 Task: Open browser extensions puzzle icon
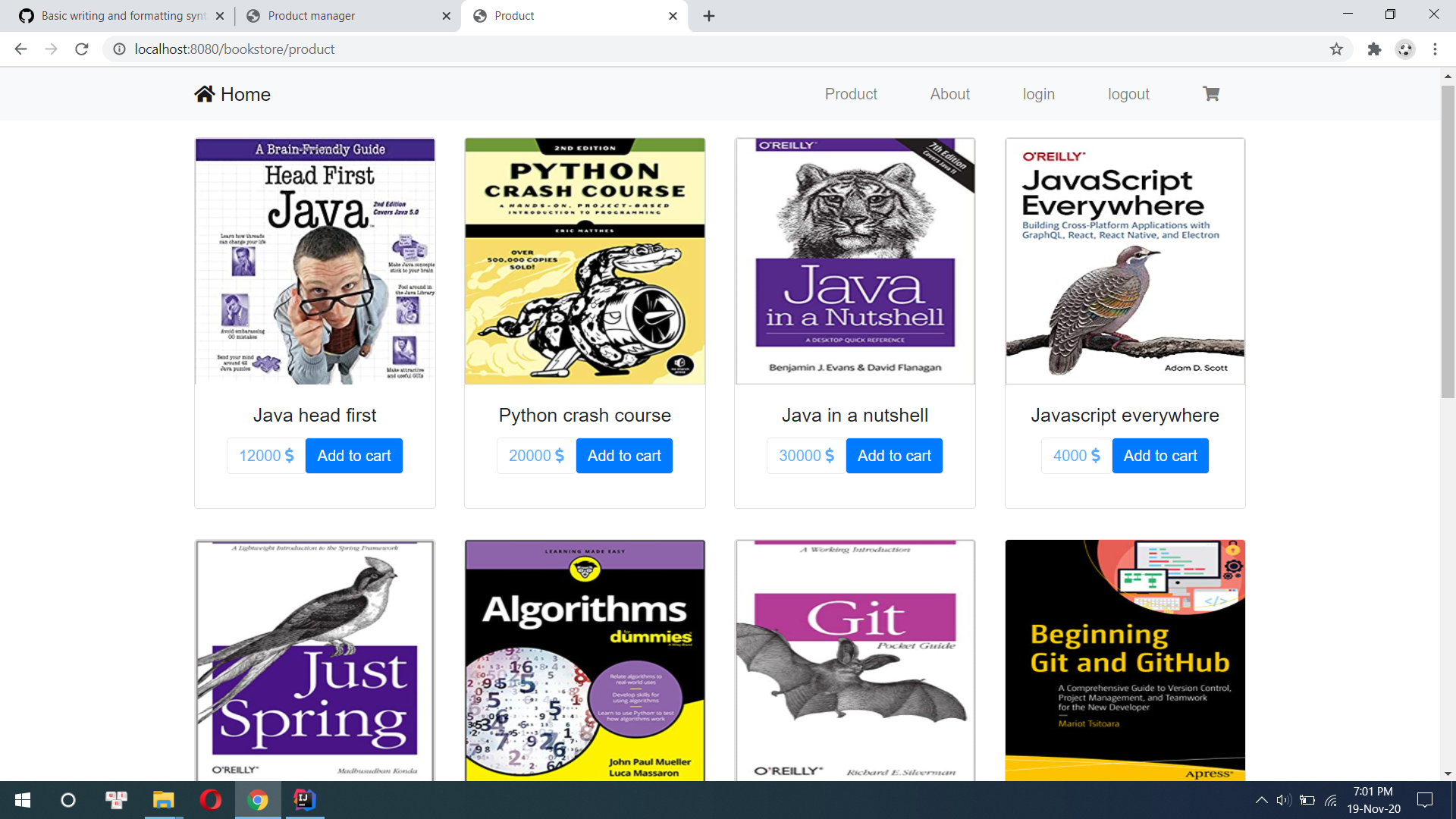[x=1374, y=49]
